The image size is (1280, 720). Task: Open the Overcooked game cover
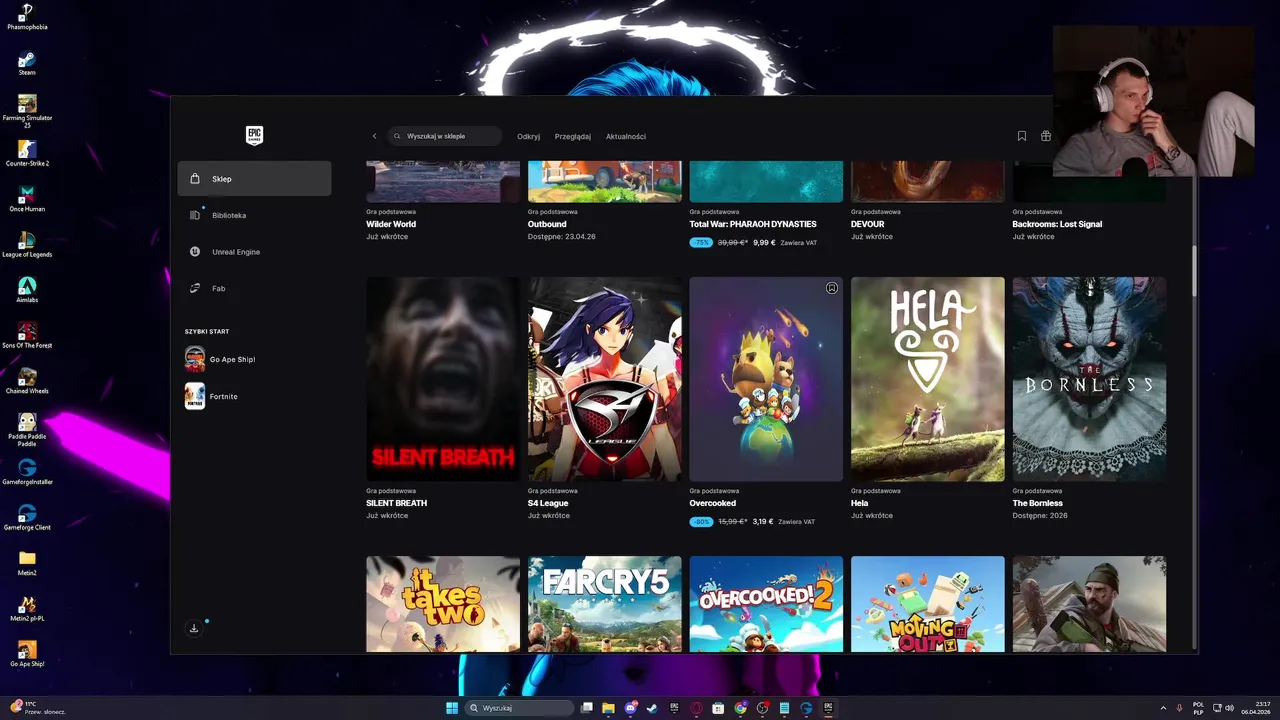766,379
